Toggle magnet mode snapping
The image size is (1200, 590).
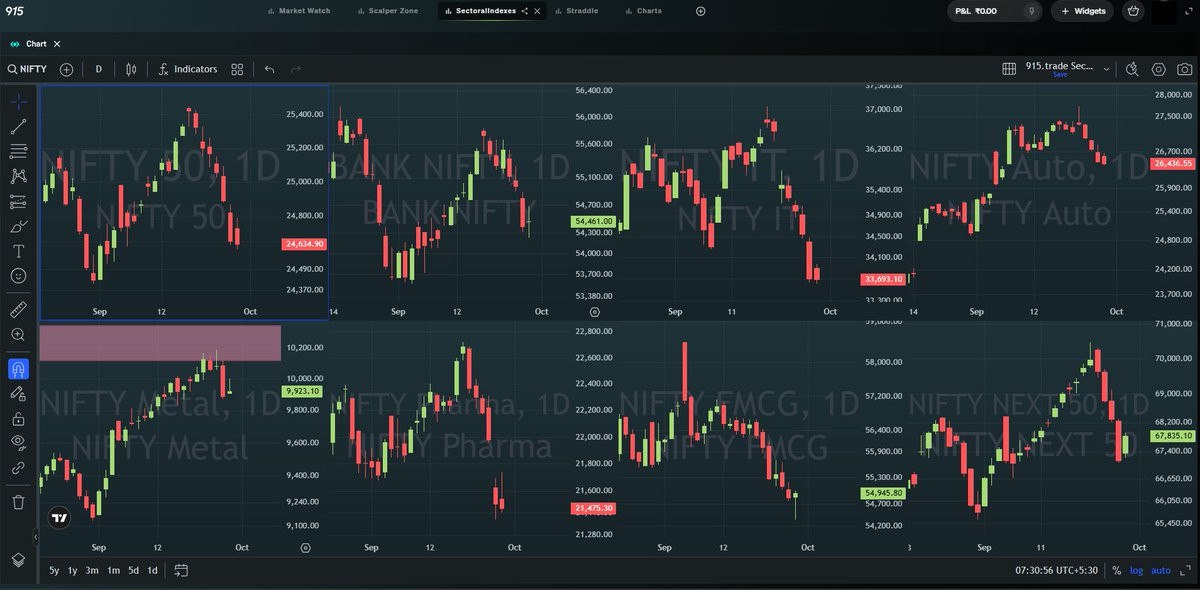[x=18, y=369]
